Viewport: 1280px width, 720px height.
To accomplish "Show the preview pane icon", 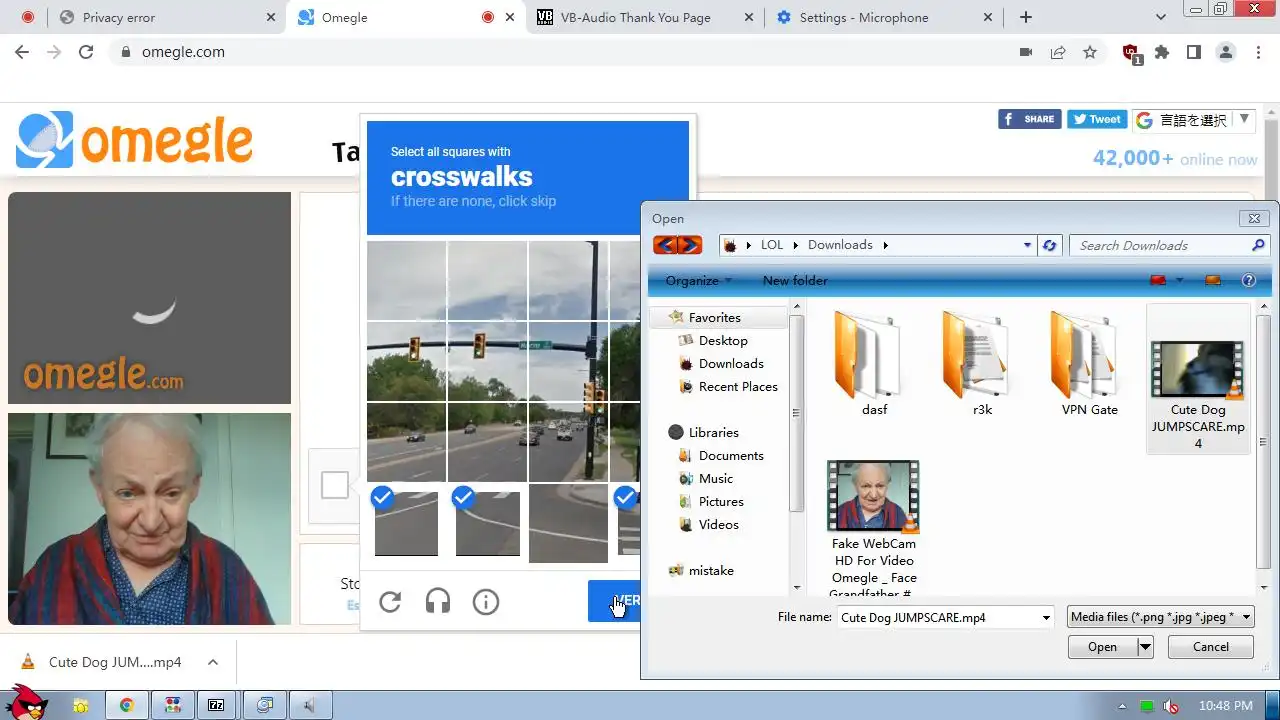I will [x=1213, y=281].
